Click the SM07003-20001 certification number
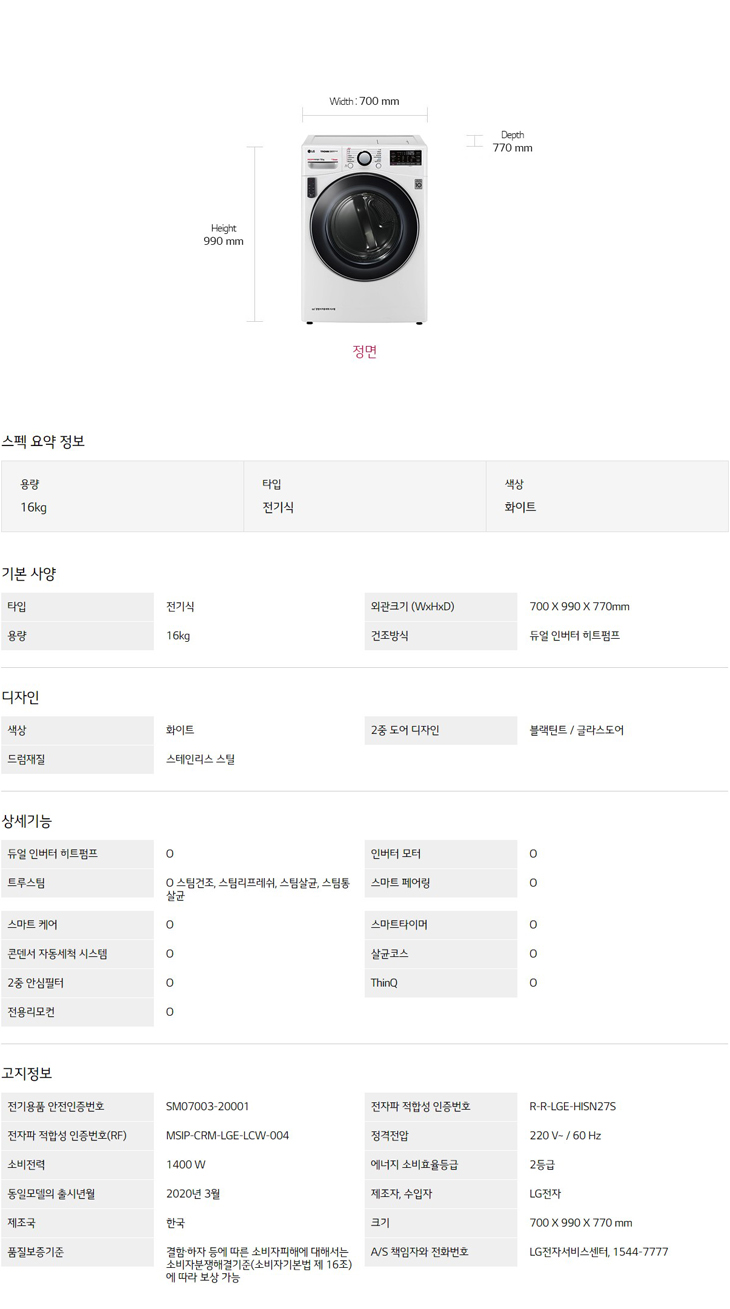This screenshot has width=730, height=1309. (x=207, y=1106)
